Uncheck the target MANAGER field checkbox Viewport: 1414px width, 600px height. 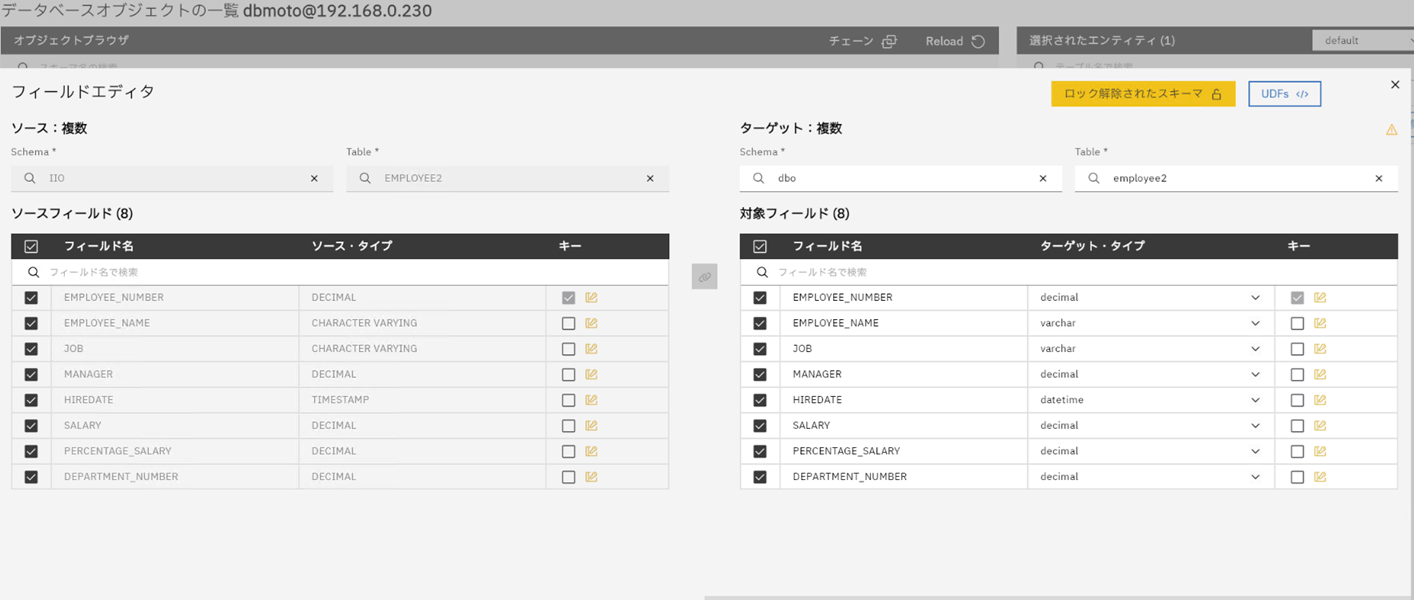pyautogui.click(x=760, y=375)
